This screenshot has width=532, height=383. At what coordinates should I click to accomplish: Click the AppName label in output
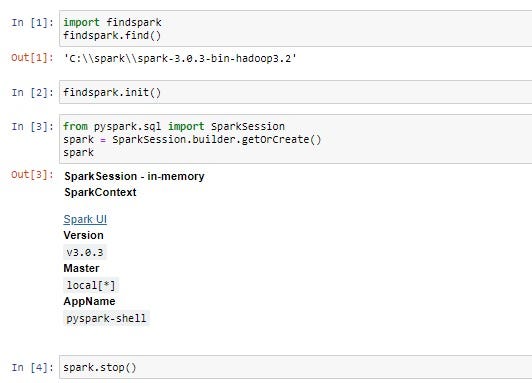[x=89, y=301]
